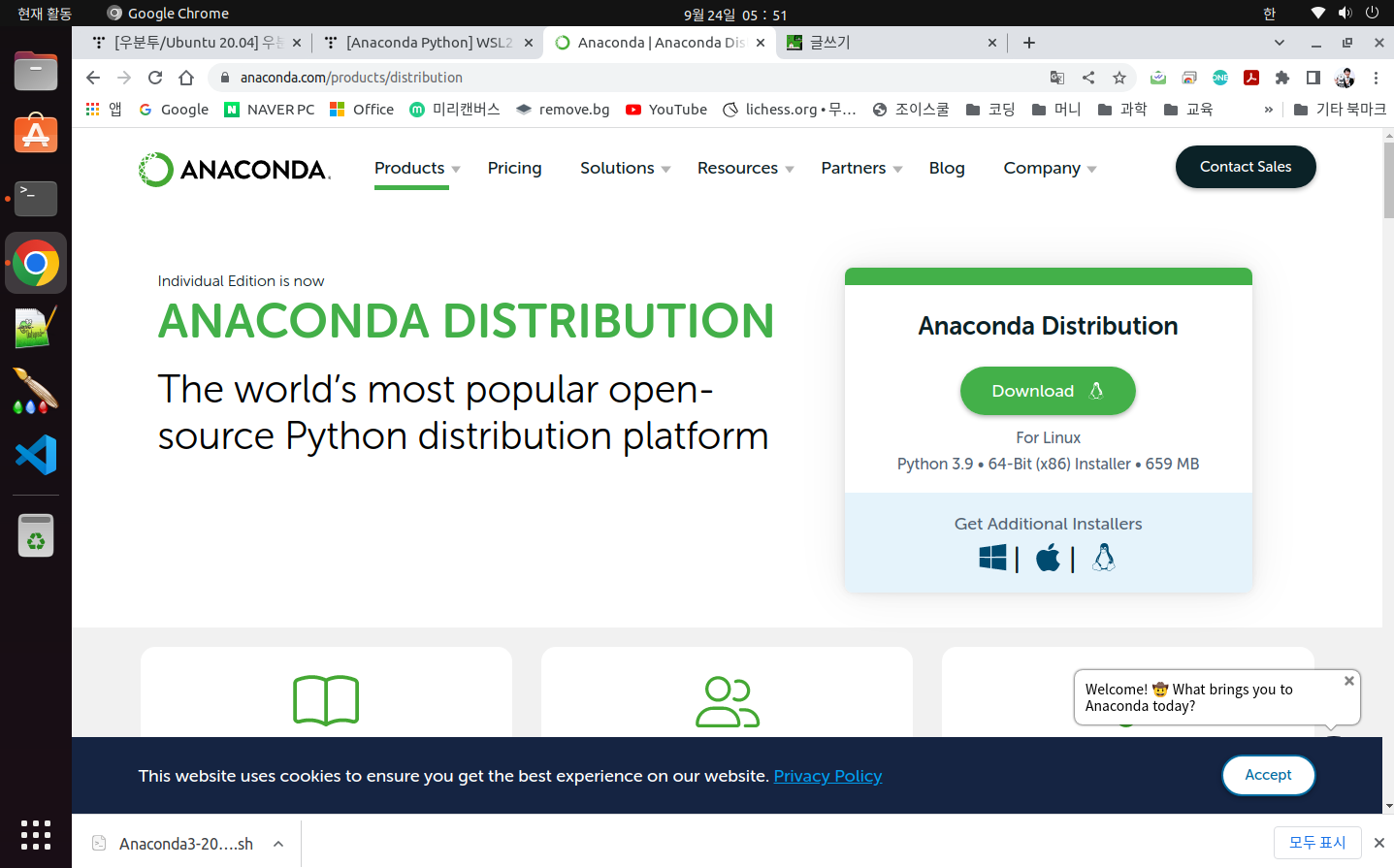
Task: Download the Windows installer via the Windows icon
Action: [992, 558]
